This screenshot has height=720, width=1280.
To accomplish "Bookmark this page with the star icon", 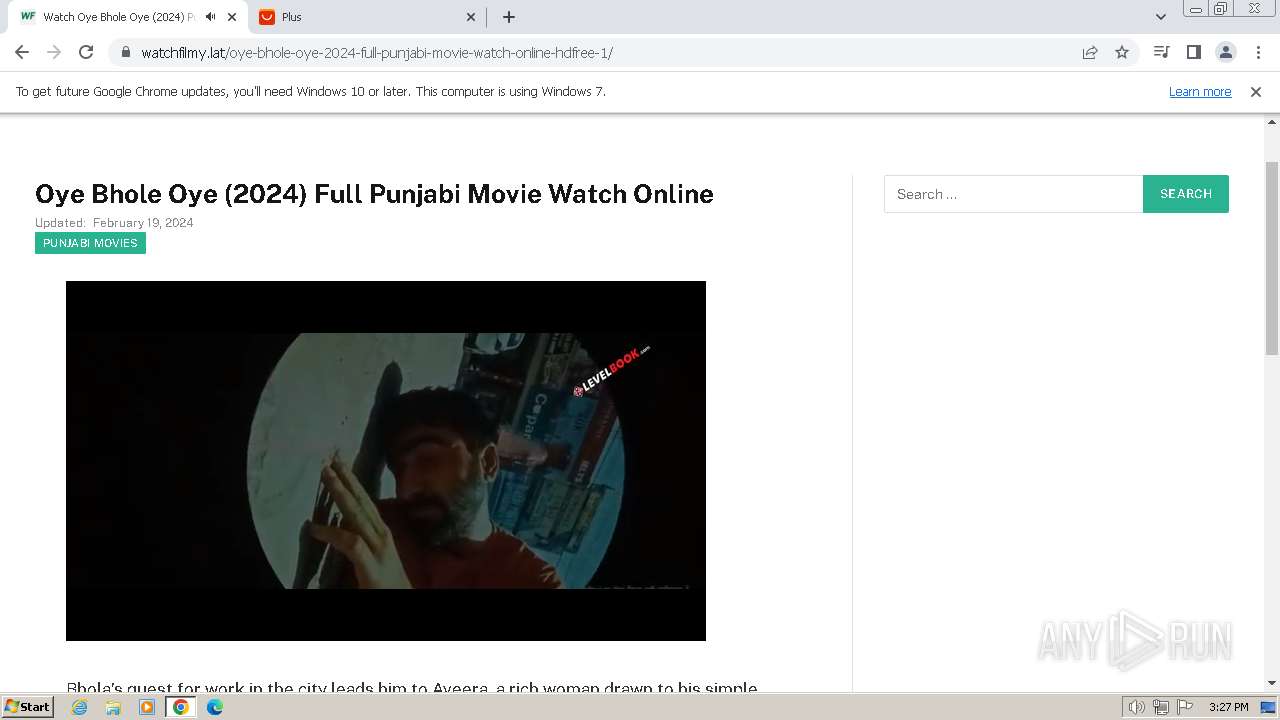I will pyautogui.click(x=1122, y=52).
